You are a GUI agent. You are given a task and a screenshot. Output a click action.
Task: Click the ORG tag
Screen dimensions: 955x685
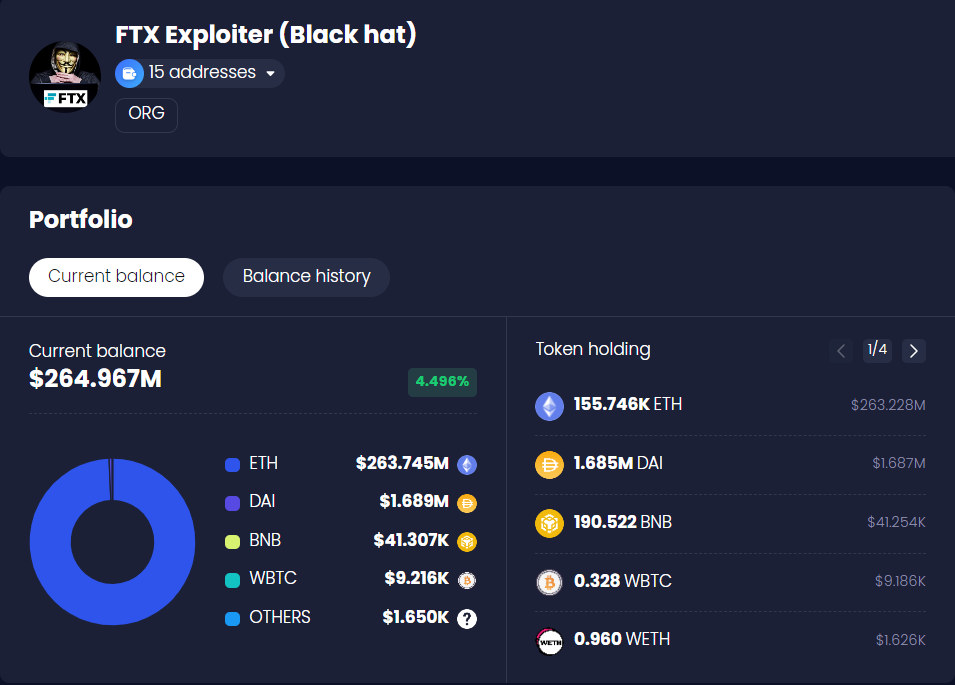[146, 114]
